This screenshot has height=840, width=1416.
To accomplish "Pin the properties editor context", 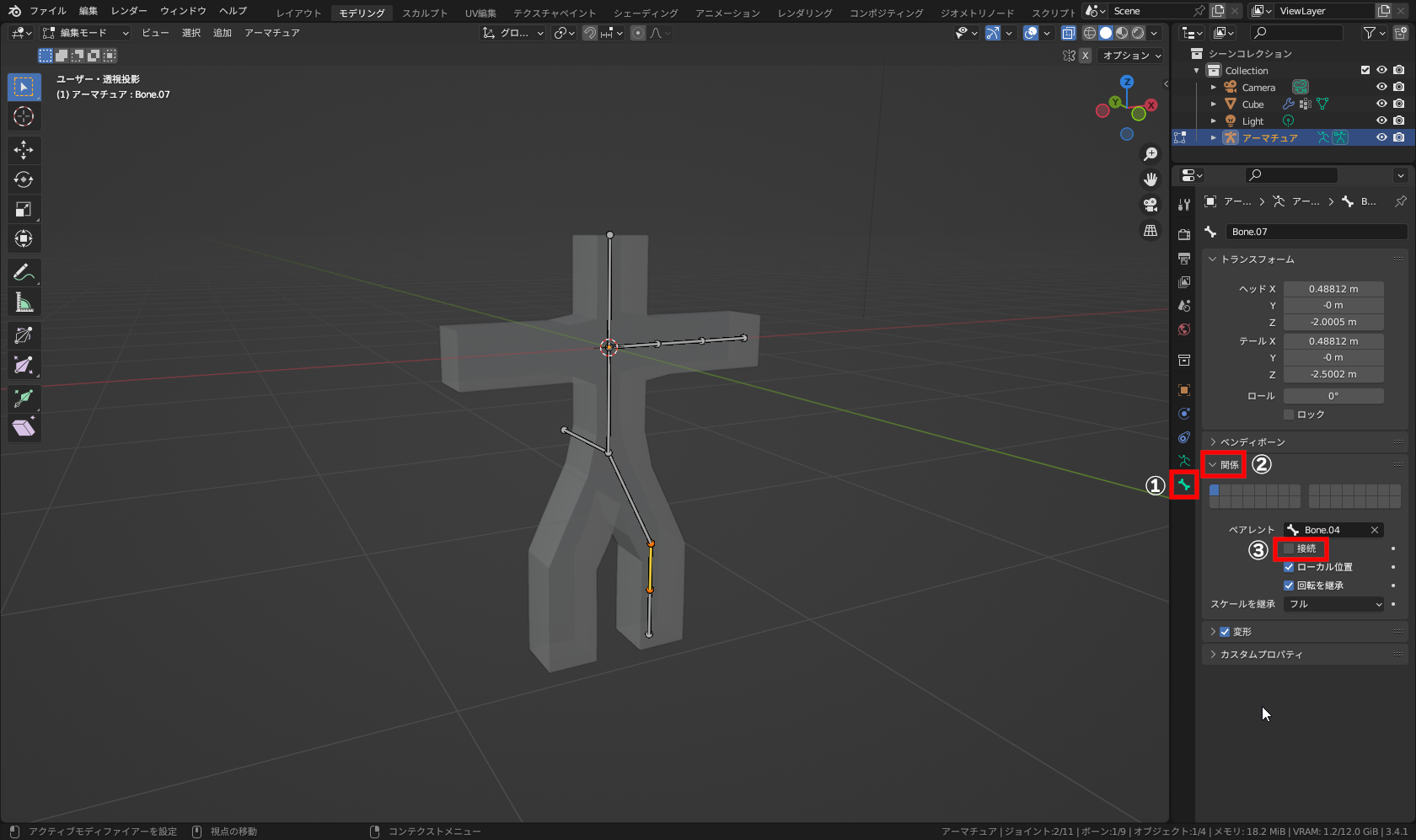I will [x=1400, y=201].
